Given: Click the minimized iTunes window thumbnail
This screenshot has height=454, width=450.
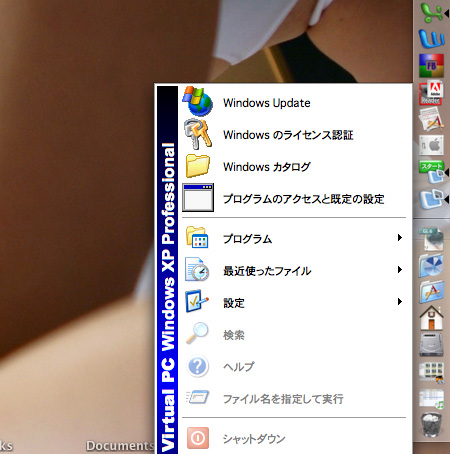Looking at the screenshot, I should 431,399.
